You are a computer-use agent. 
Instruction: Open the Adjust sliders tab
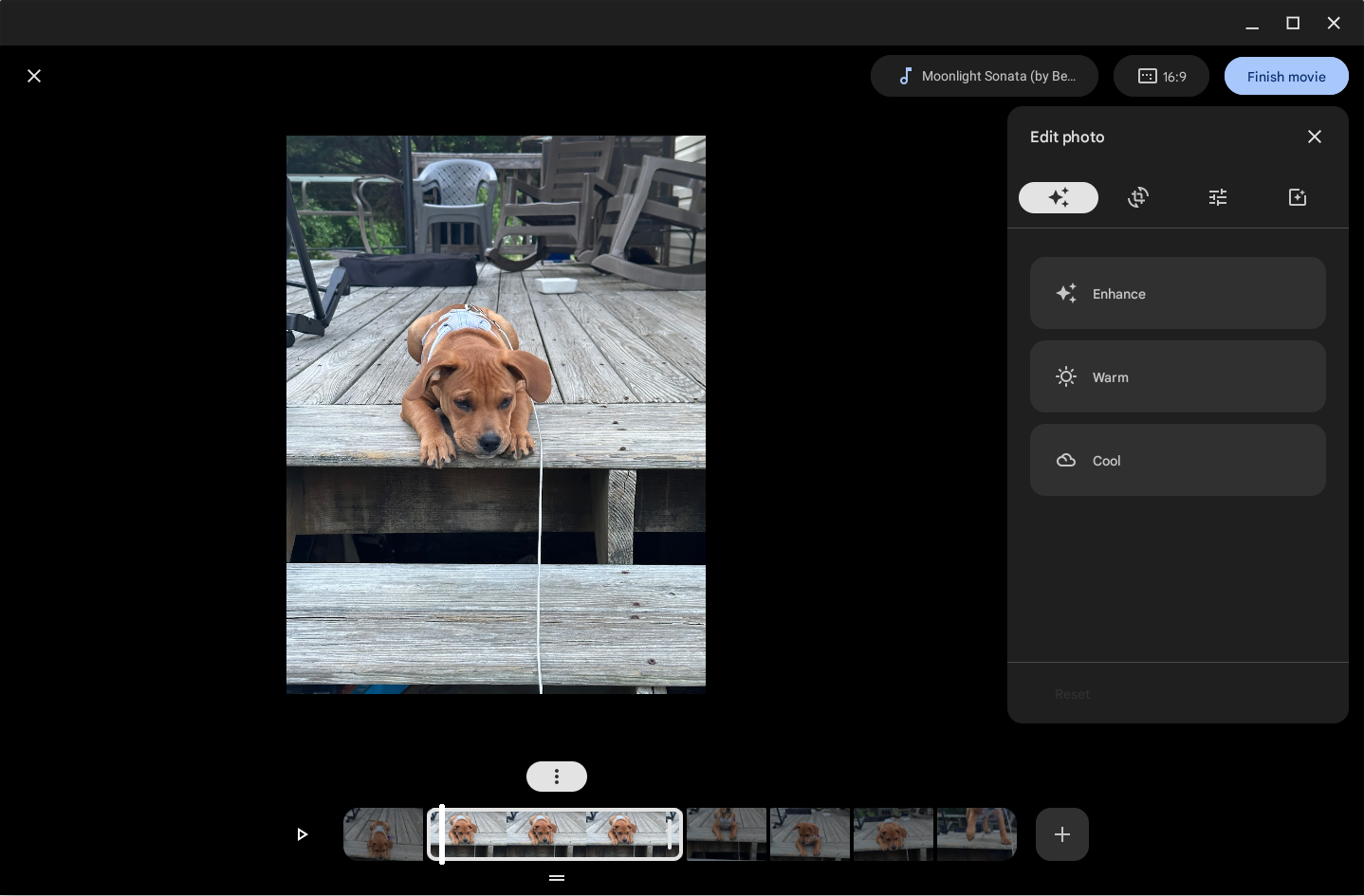pos(1218,197)
